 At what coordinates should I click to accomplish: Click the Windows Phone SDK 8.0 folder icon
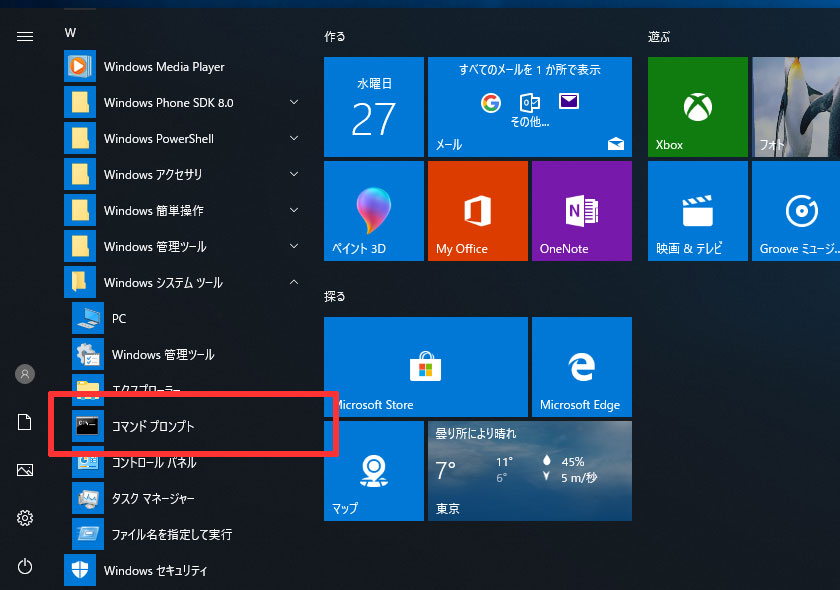coord(80,102)
